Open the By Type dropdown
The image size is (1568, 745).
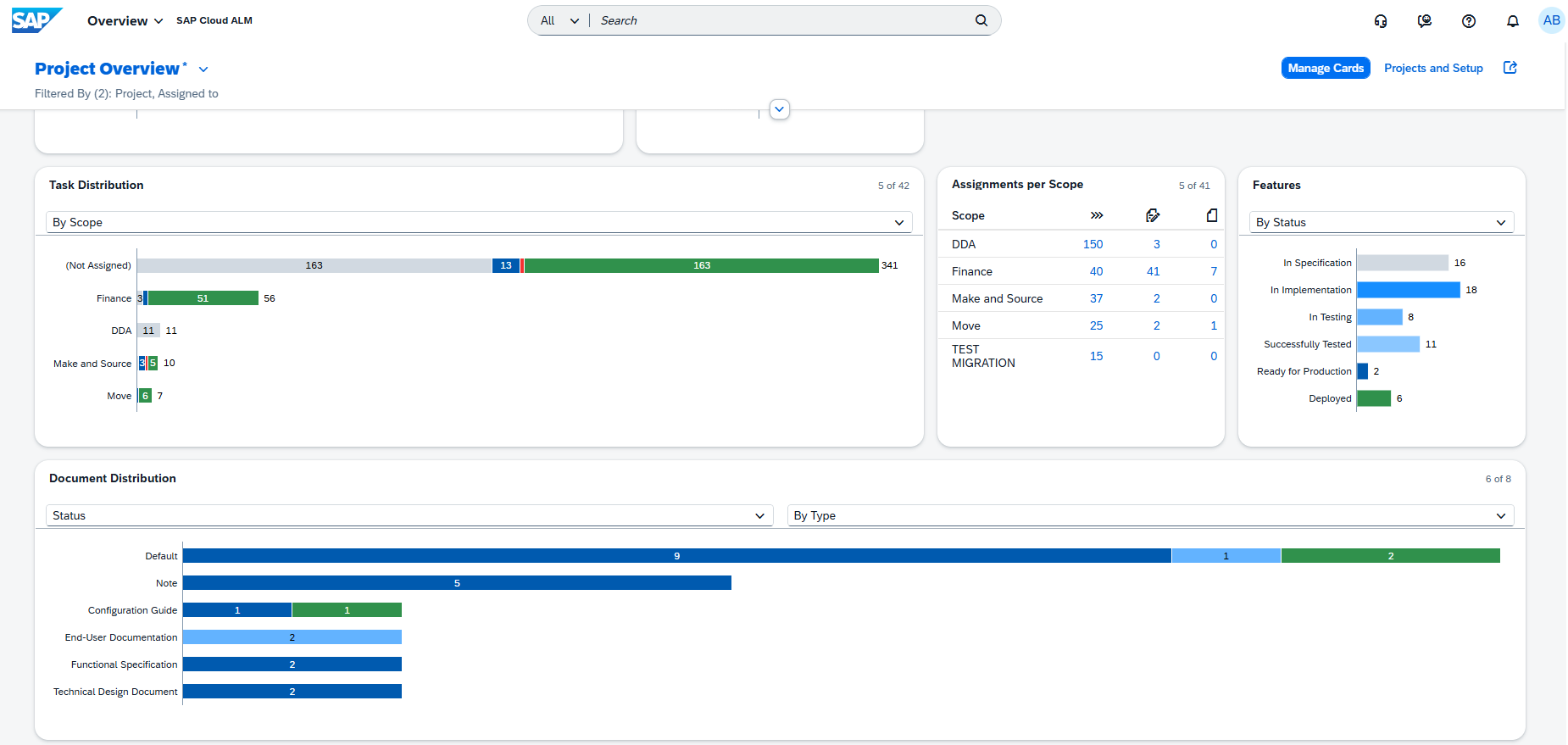(1150, 515)
